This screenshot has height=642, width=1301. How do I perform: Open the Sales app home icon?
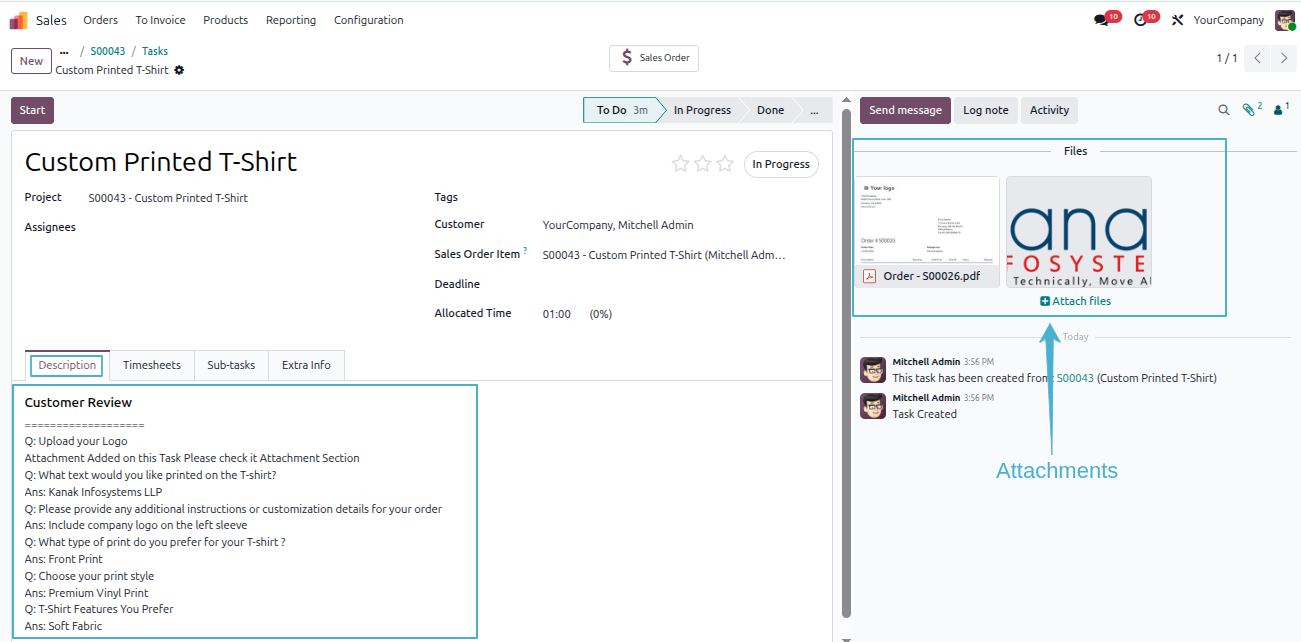[19, 20]
